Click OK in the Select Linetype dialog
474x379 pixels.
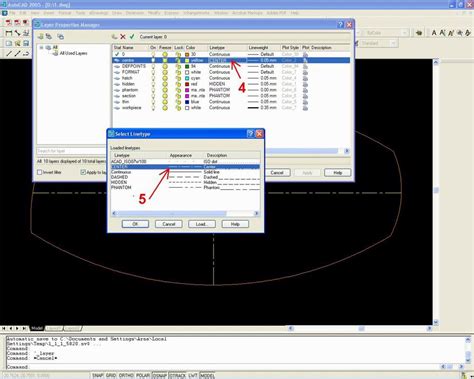135,224
